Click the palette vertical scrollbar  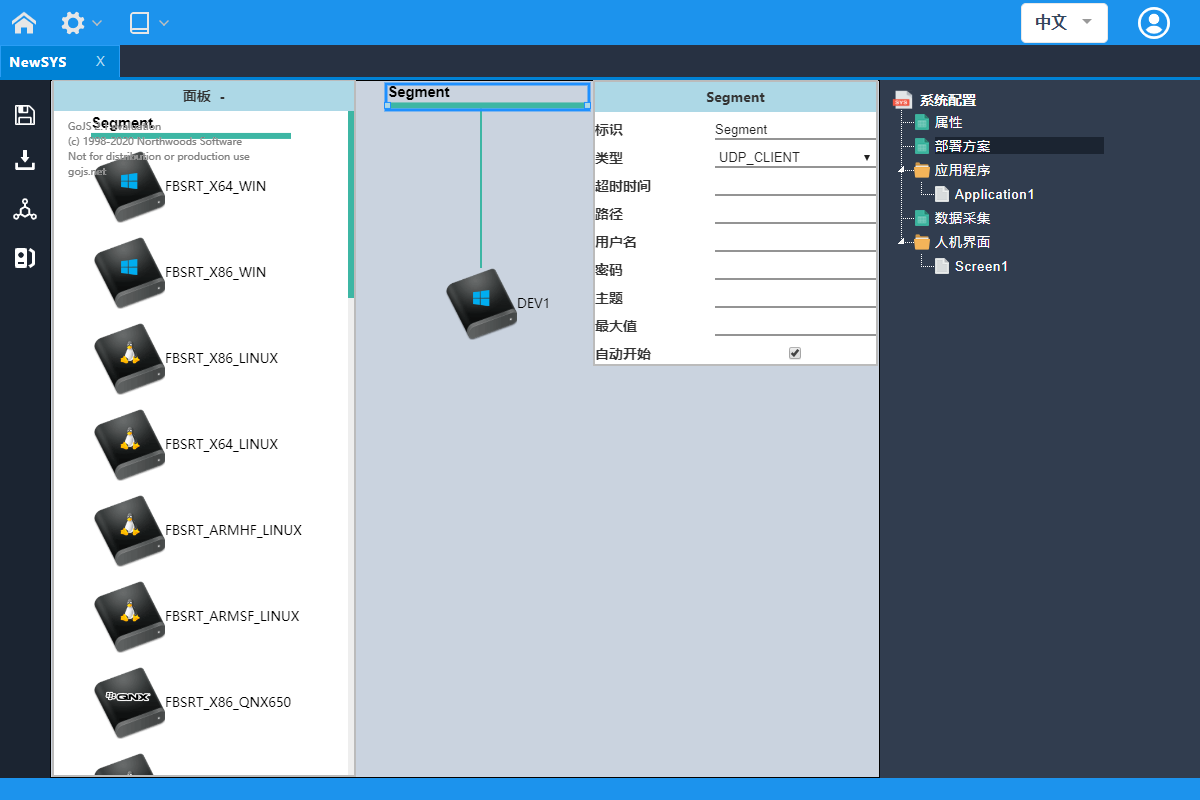click(x=351, y=204)
